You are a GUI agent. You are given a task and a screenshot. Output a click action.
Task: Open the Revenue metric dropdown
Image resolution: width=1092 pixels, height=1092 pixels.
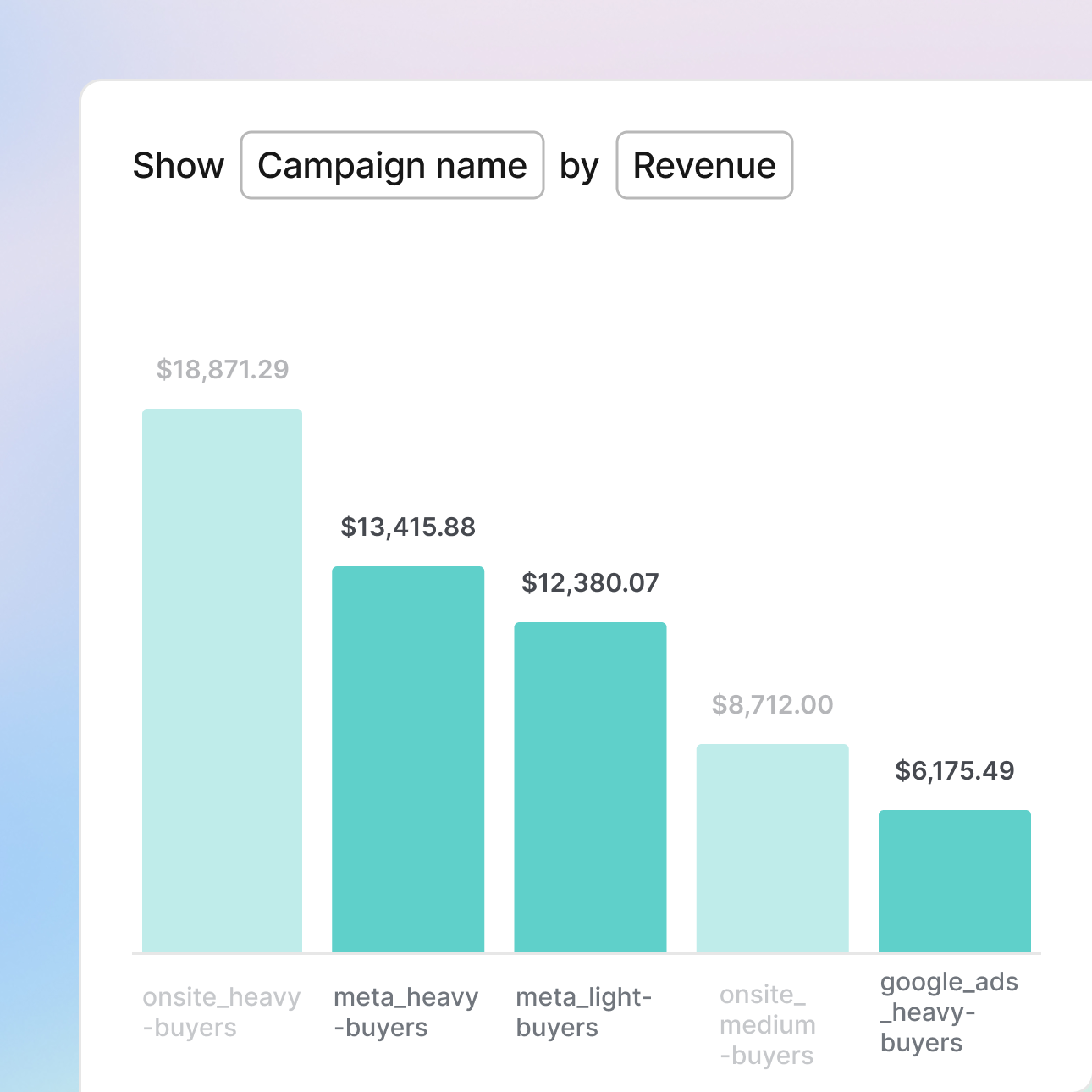point(704,165)
